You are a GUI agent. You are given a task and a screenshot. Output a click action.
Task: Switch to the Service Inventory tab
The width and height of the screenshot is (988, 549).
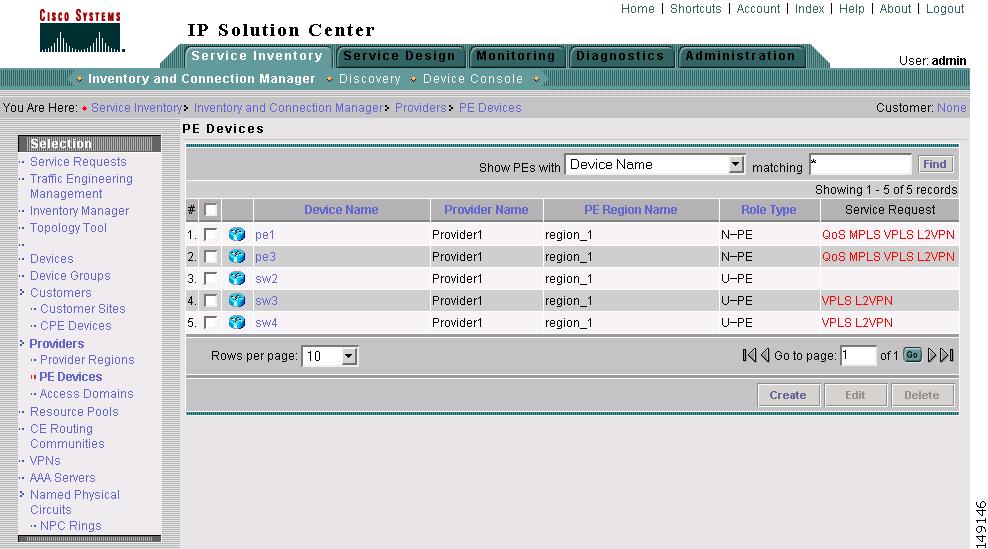tap(257, 56)
